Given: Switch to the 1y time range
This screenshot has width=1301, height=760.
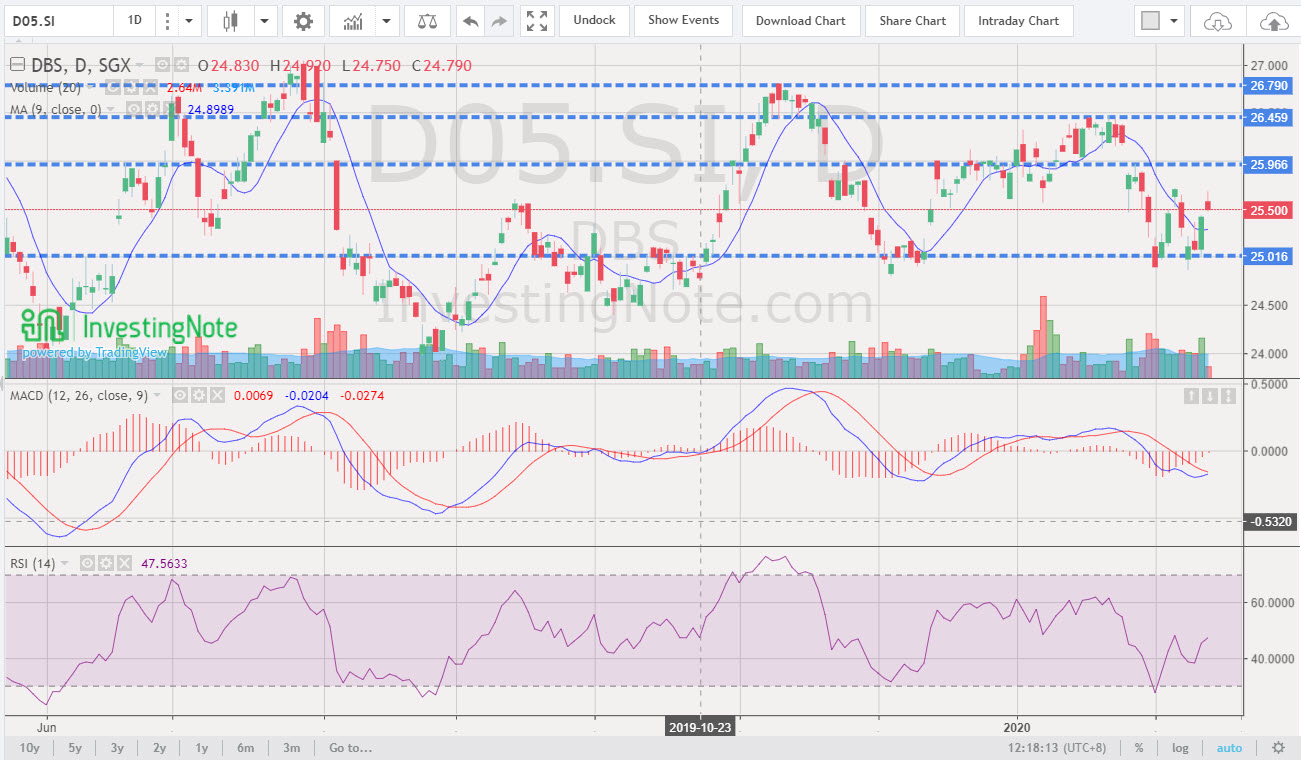Looking at the screenshot, I should pos(201,747).
